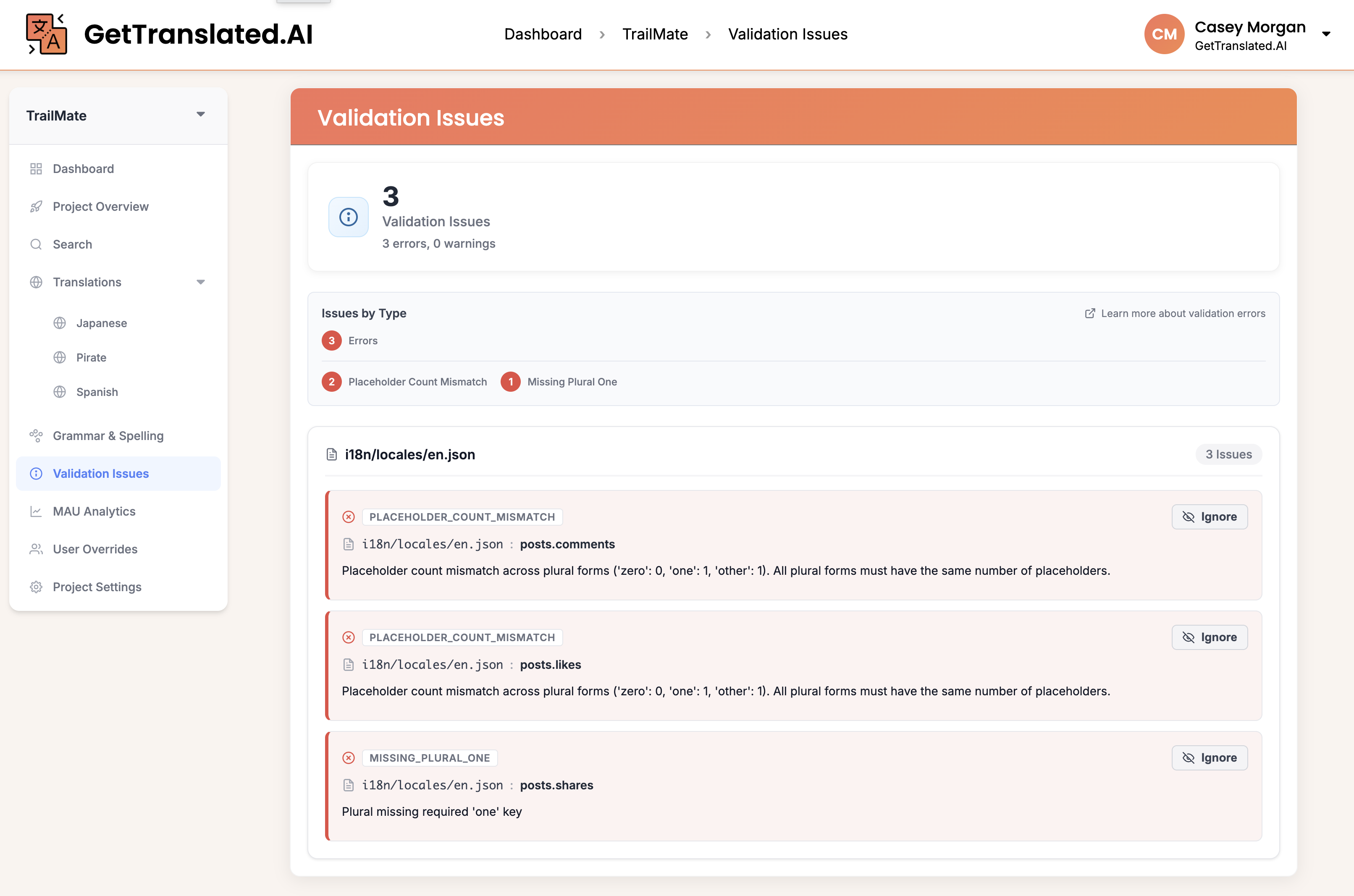
Task: Click the info circle on validation summary card
Action: pyautogui.click(x=348, y=217)
